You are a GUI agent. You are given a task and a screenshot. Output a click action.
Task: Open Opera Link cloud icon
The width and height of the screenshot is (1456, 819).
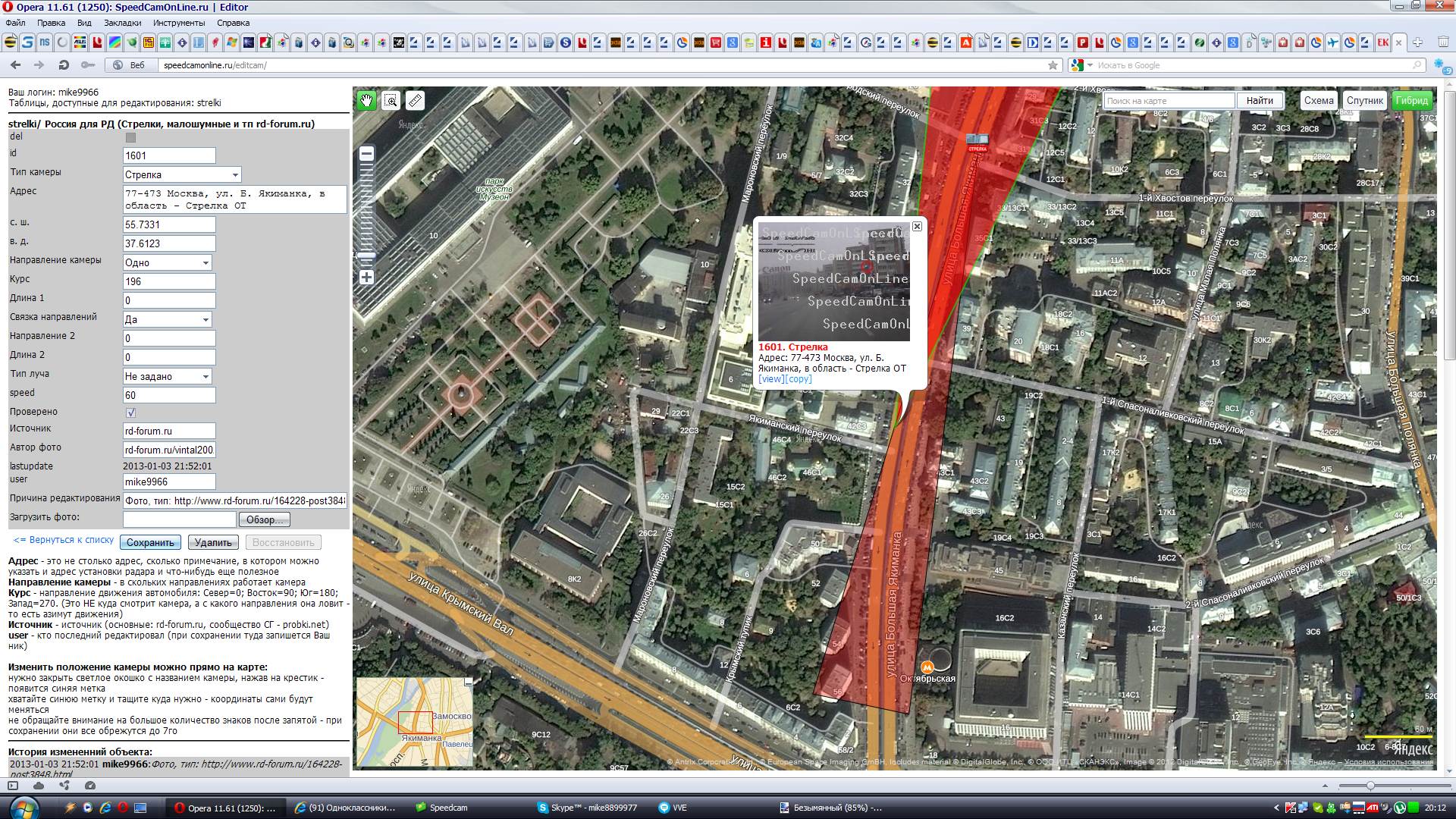(39, 786)
